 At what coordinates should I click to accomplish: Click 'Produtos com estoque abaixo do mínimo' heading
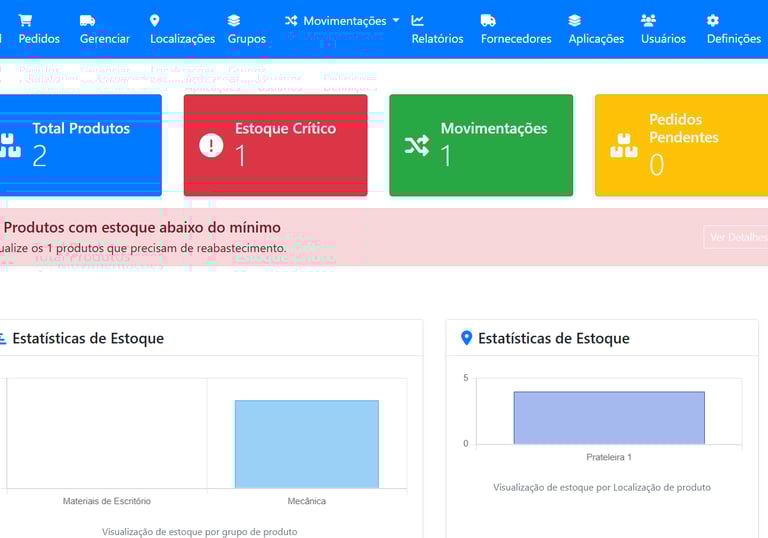pos(142,227)
